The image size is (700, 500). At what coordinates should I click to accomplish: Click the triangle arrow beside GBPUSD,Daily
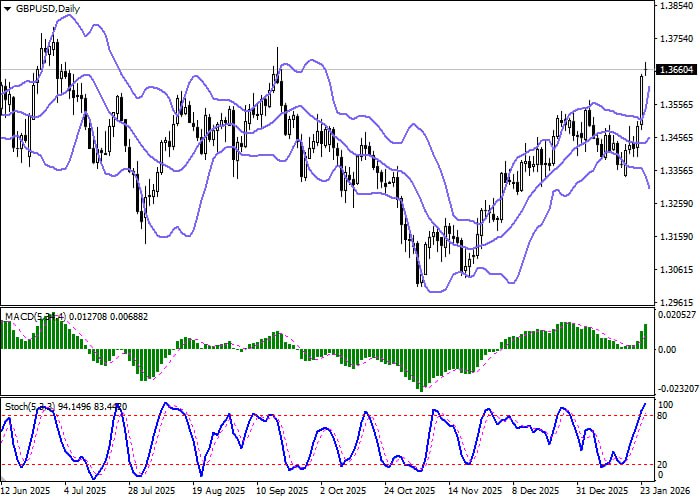8,9
